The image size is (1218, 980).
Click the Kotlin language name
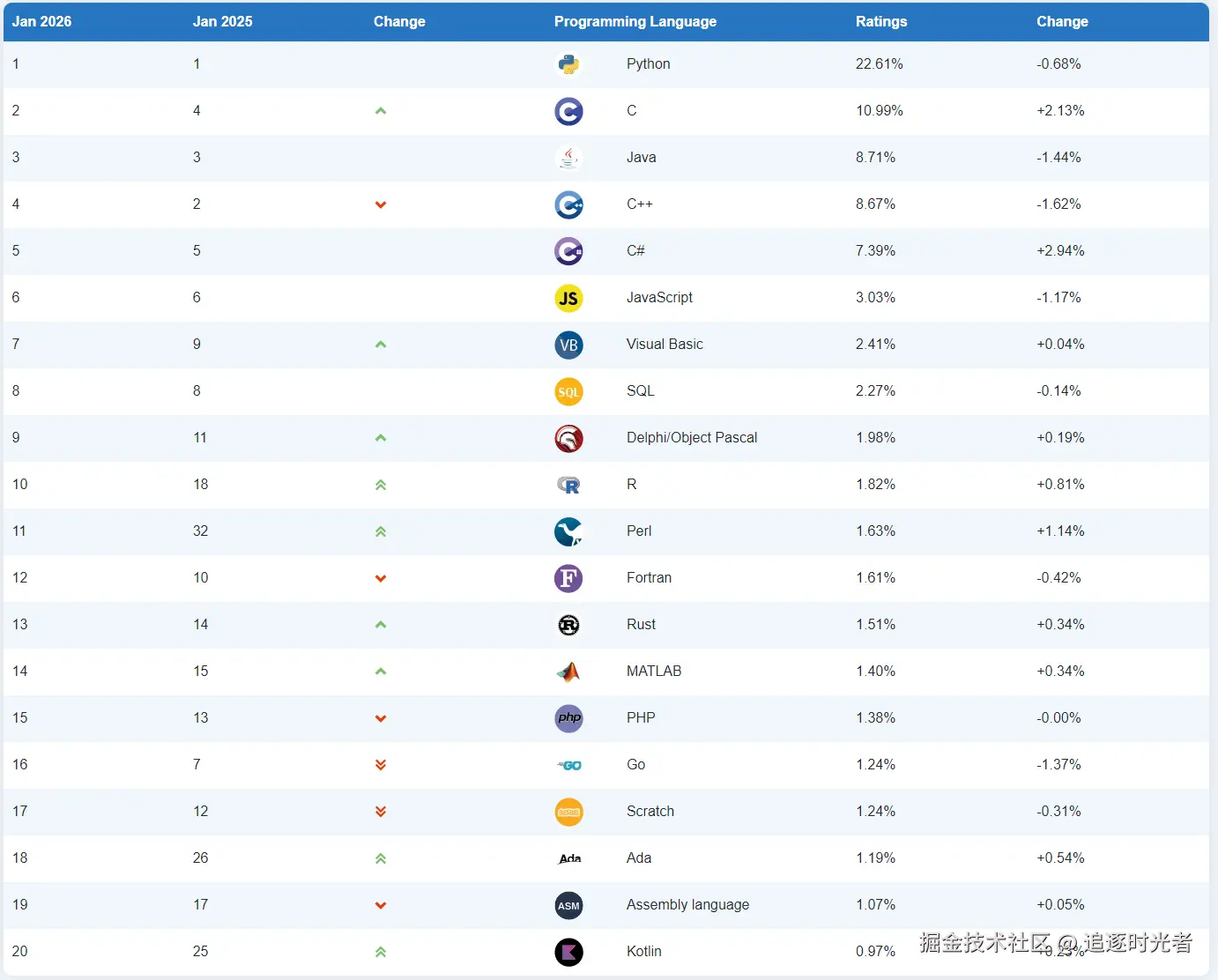pyautogui.click(x=644, y=952)
